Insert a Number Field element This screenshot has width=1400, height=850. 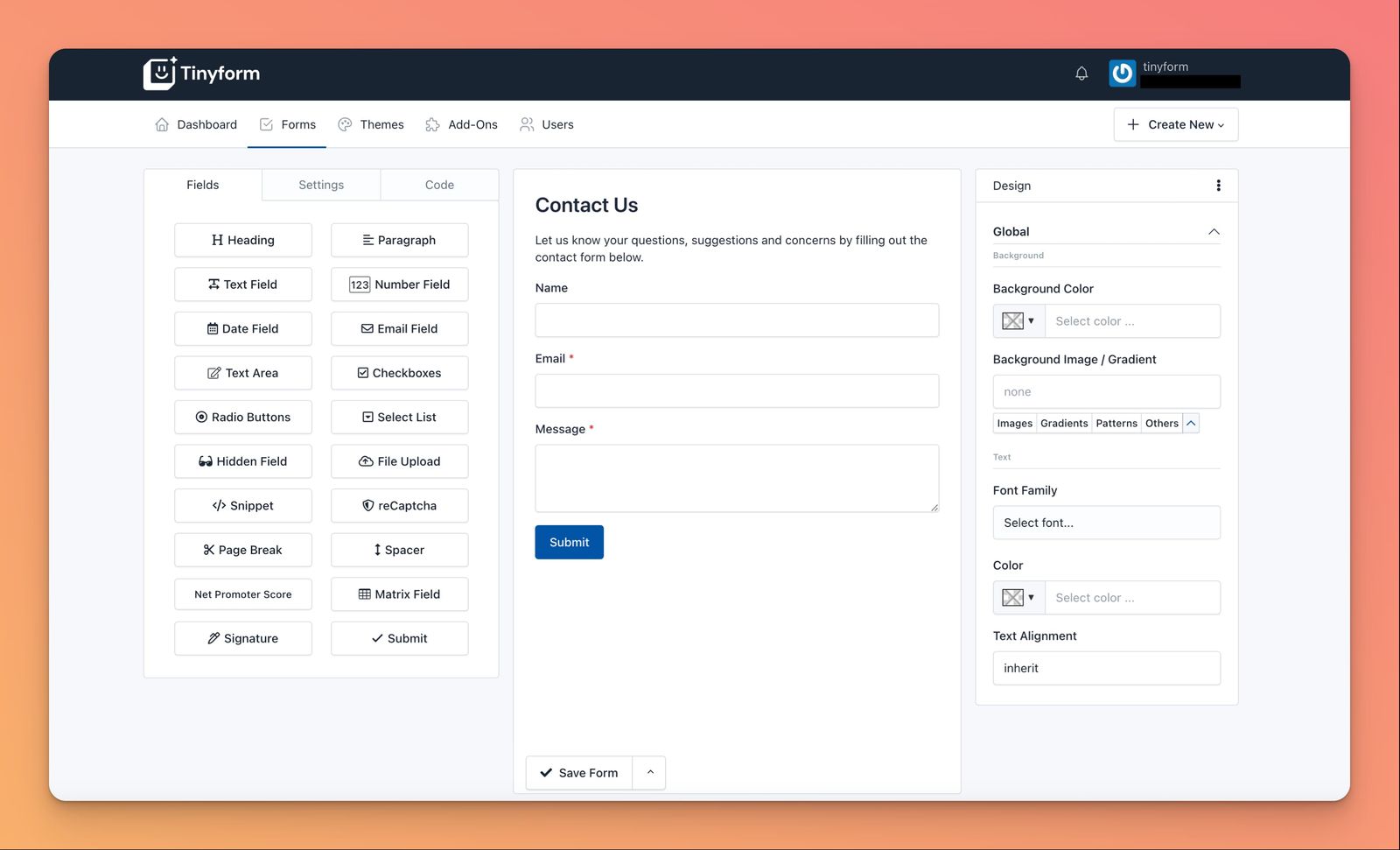click(x=399, y=284)
